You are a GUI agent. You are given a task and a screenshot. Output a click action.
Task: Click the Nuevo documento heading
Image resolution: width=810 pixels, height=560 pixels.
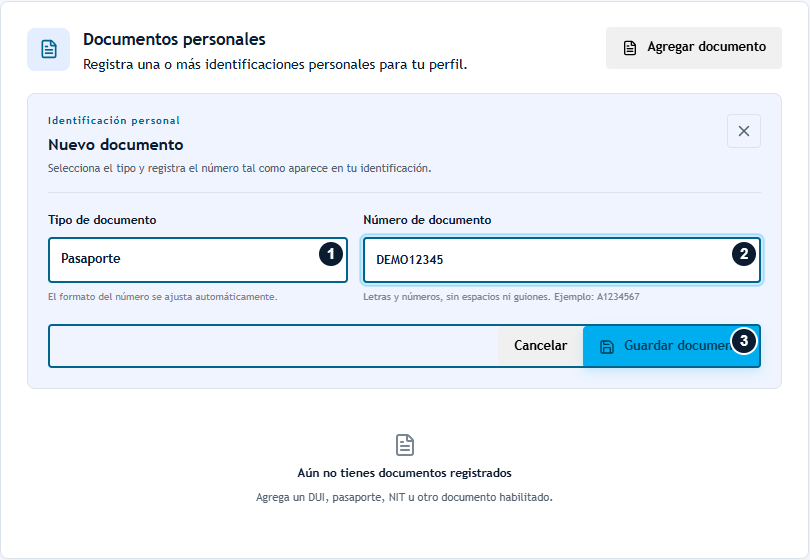pyautogui.click(x=116, y=145)
